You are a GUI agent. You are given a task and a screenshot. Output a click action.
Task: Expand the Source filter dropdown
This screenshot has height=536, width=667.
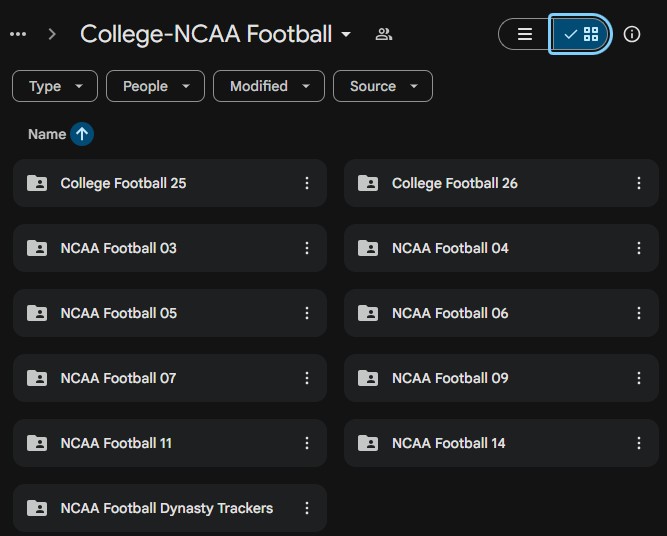coord(383,86)
